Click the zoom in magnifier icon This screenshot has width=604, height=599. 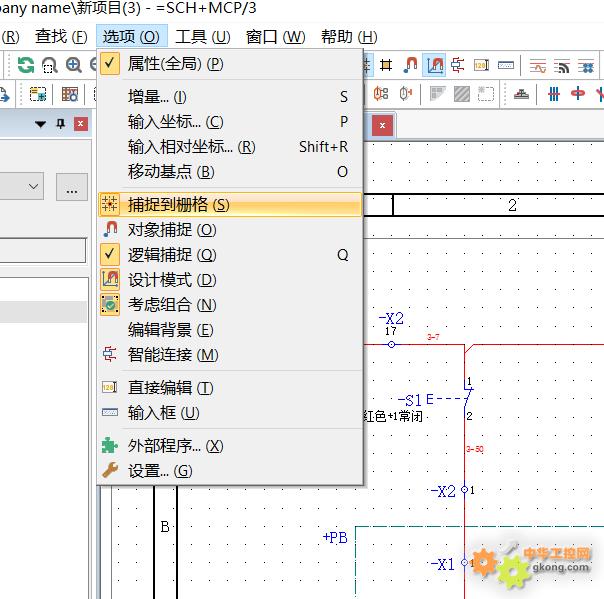(73, 65)
